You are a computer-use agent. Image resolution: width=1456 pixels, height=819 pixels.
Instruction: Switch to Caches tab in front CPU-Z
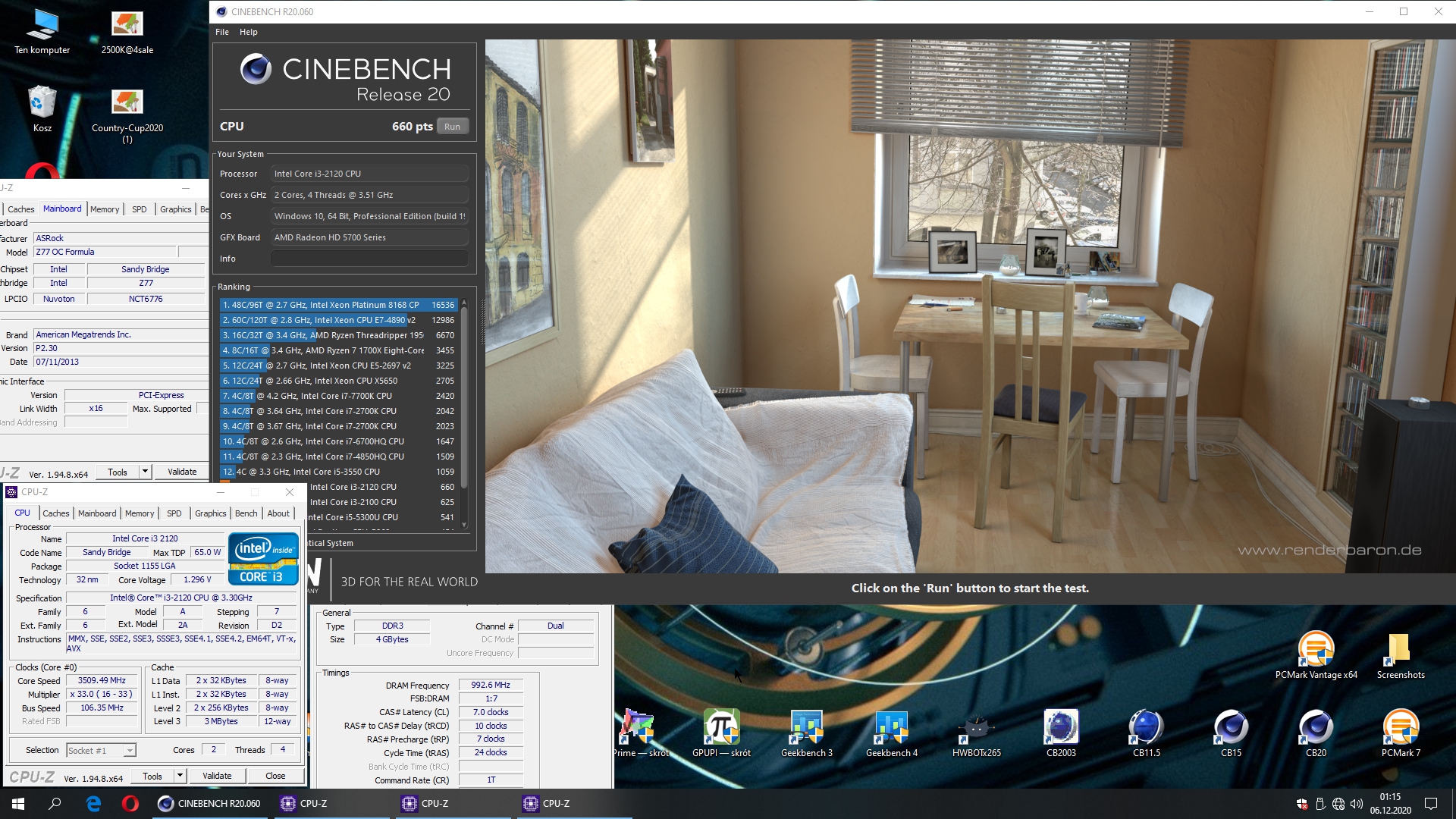pyautogui.click(x=56, y=513)
